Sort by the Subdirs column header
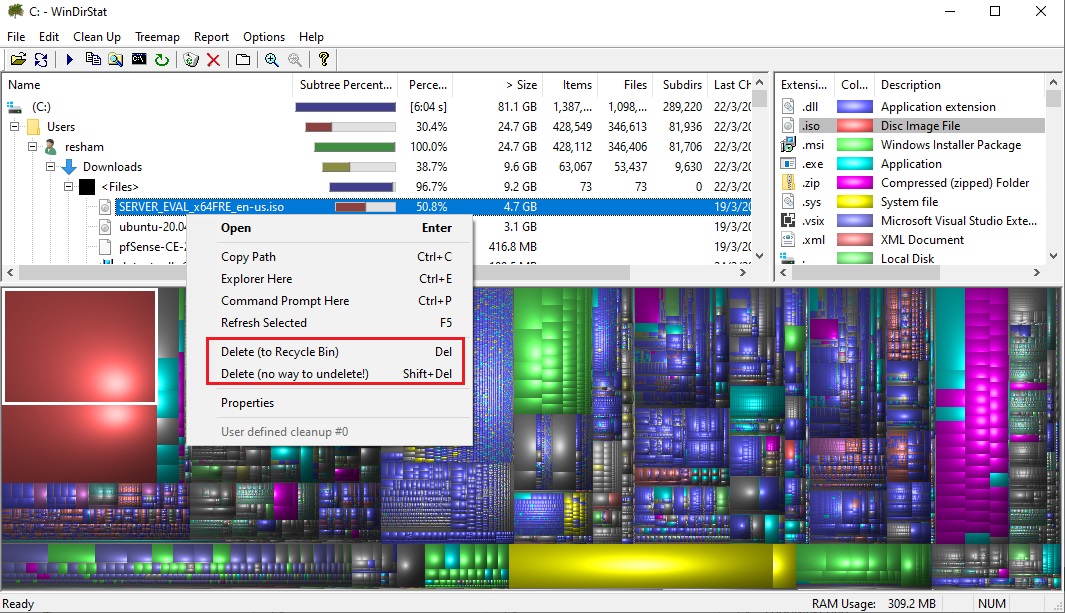The height and width of the screenshot is (613, 1065). pyautogui.click(x=681, y=85)
